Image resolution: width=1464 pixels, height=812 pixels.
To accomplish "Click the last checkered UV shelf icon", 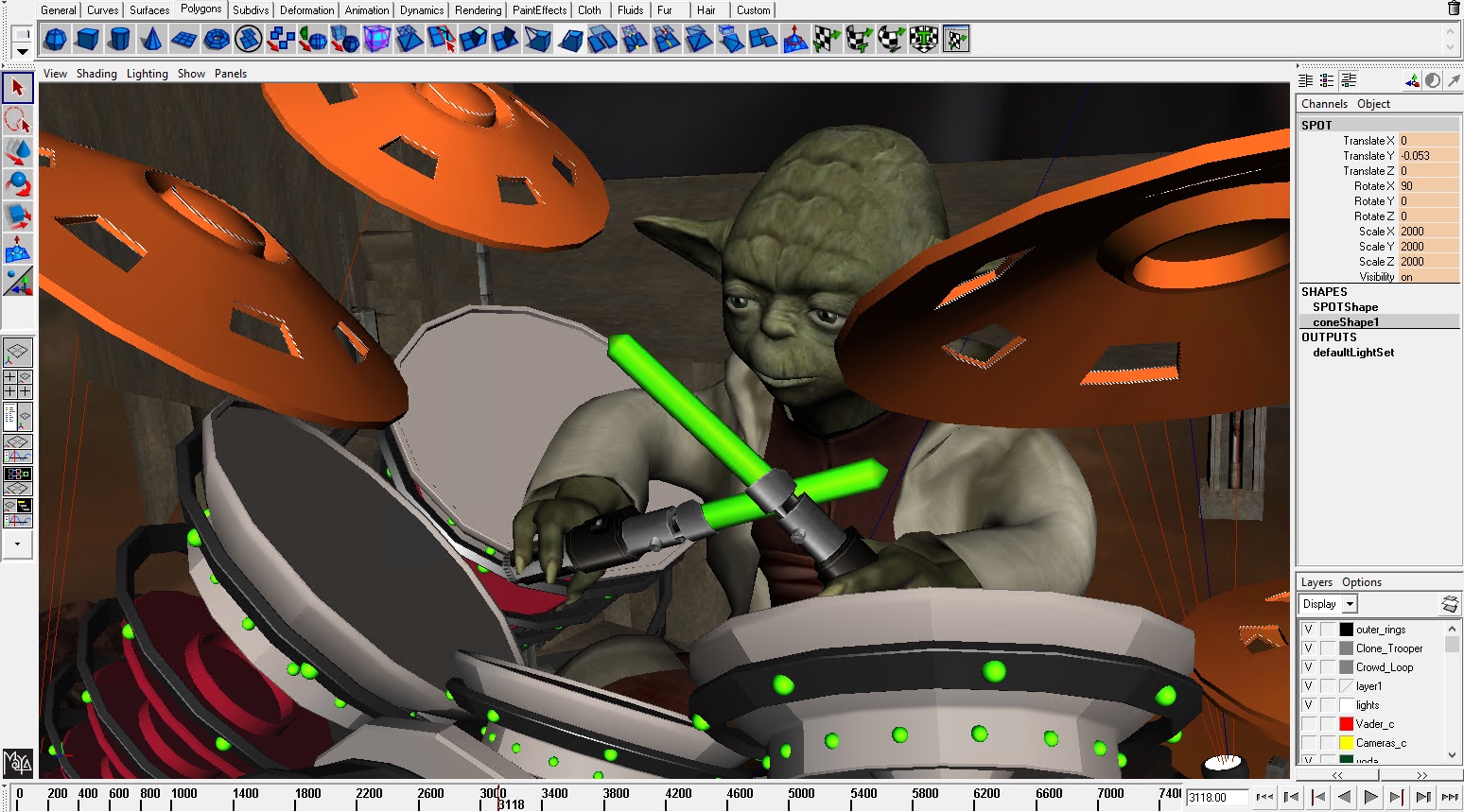I will point(956,40).
